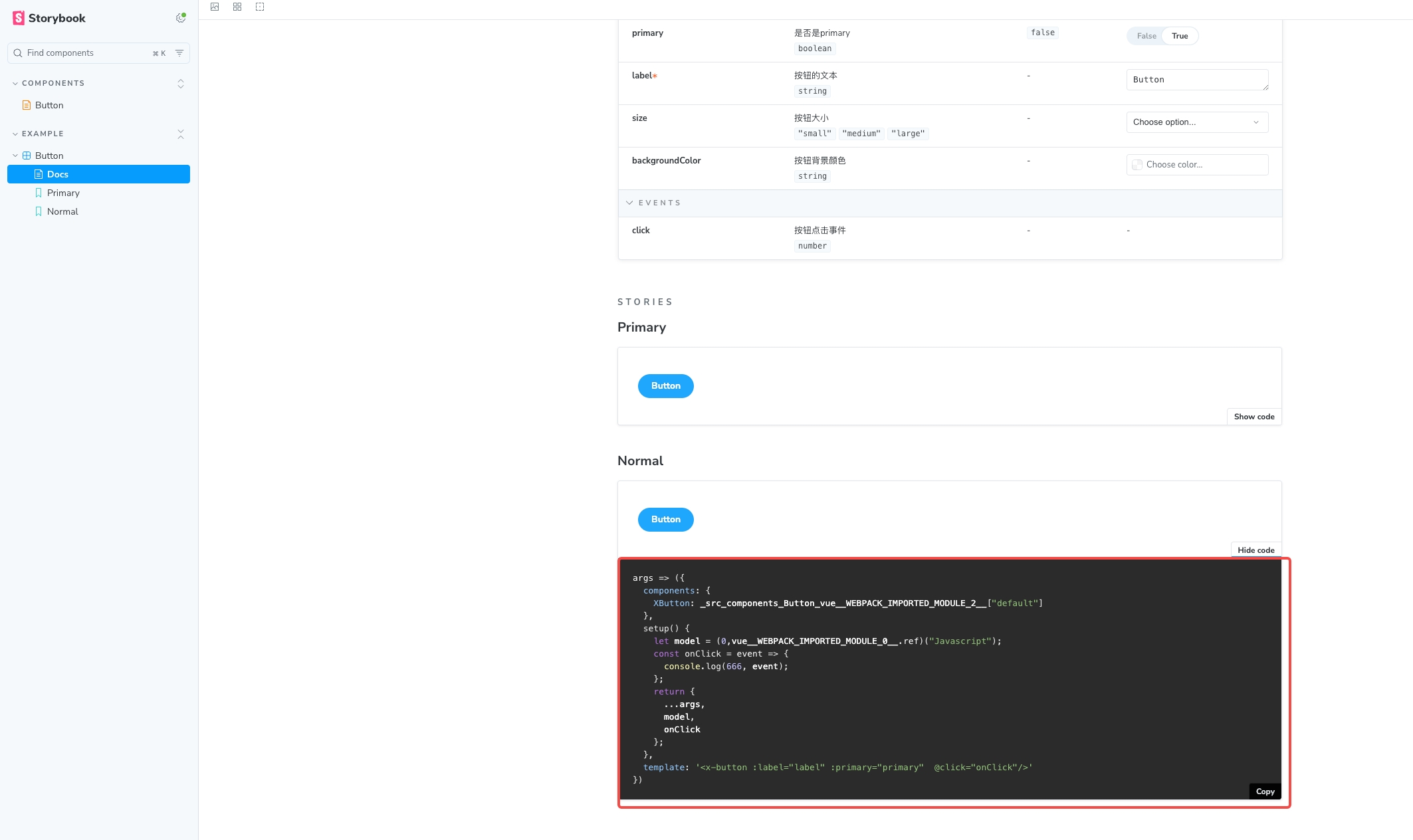Image resolution: width=1413 pixels, height=840 pixels.
Task: Open the size Choose option dropdown
Action: point(1196,122)
